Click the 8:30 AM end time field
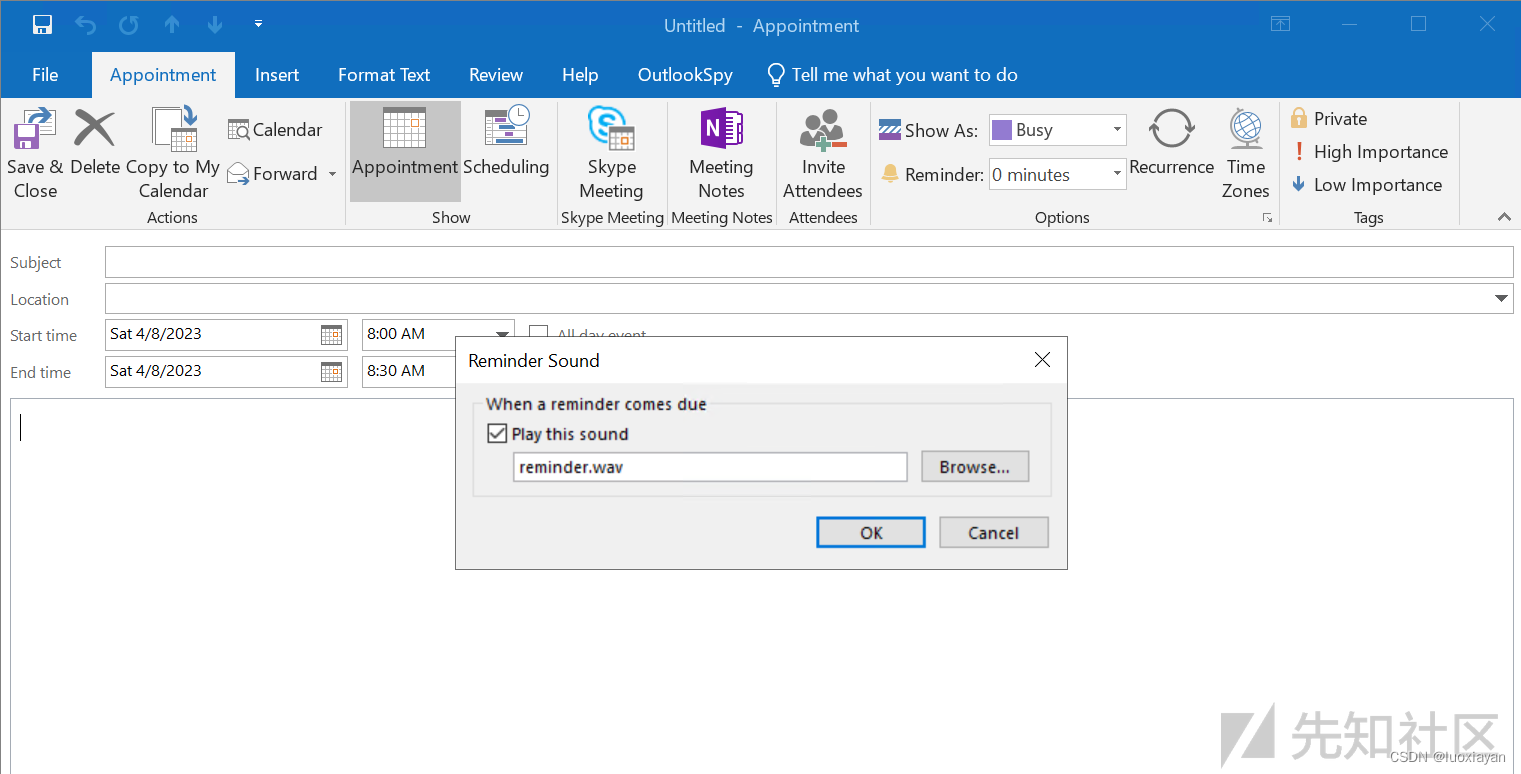This screenshot has height=774, width=1521. click(408, 371)
